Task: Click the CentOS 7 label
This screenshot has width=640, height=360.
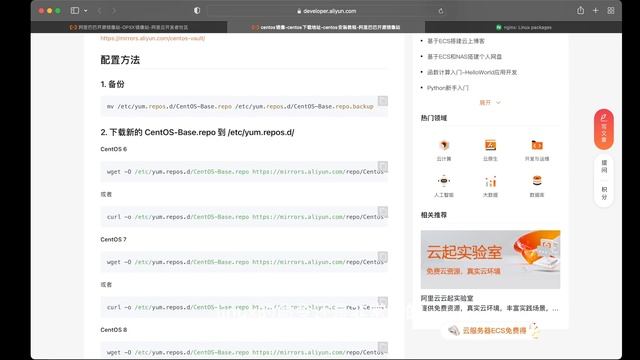Action: [113, 239]
